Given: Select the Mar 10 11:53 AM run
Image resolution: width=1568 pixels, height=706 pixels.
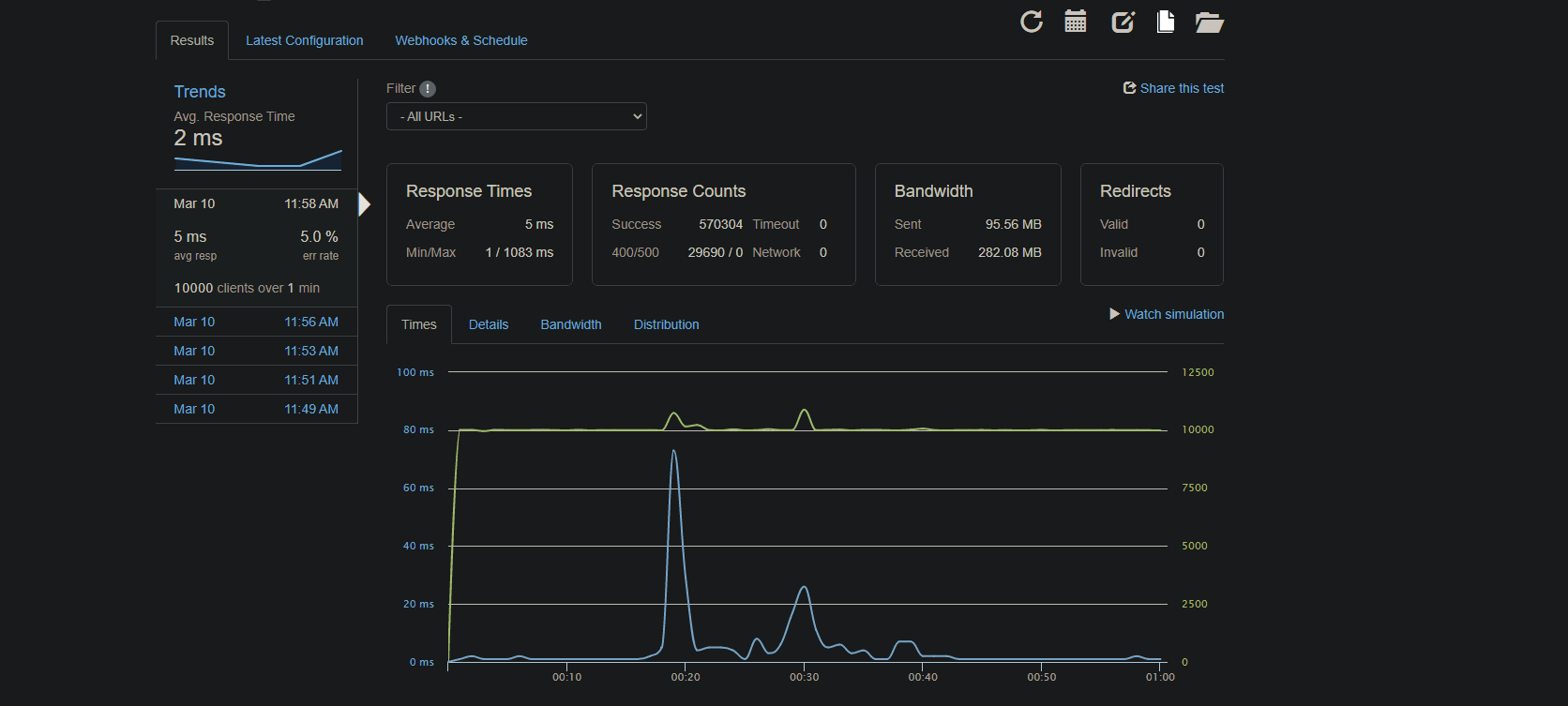Looking at the screenshot, I should [x=256, y=351].
